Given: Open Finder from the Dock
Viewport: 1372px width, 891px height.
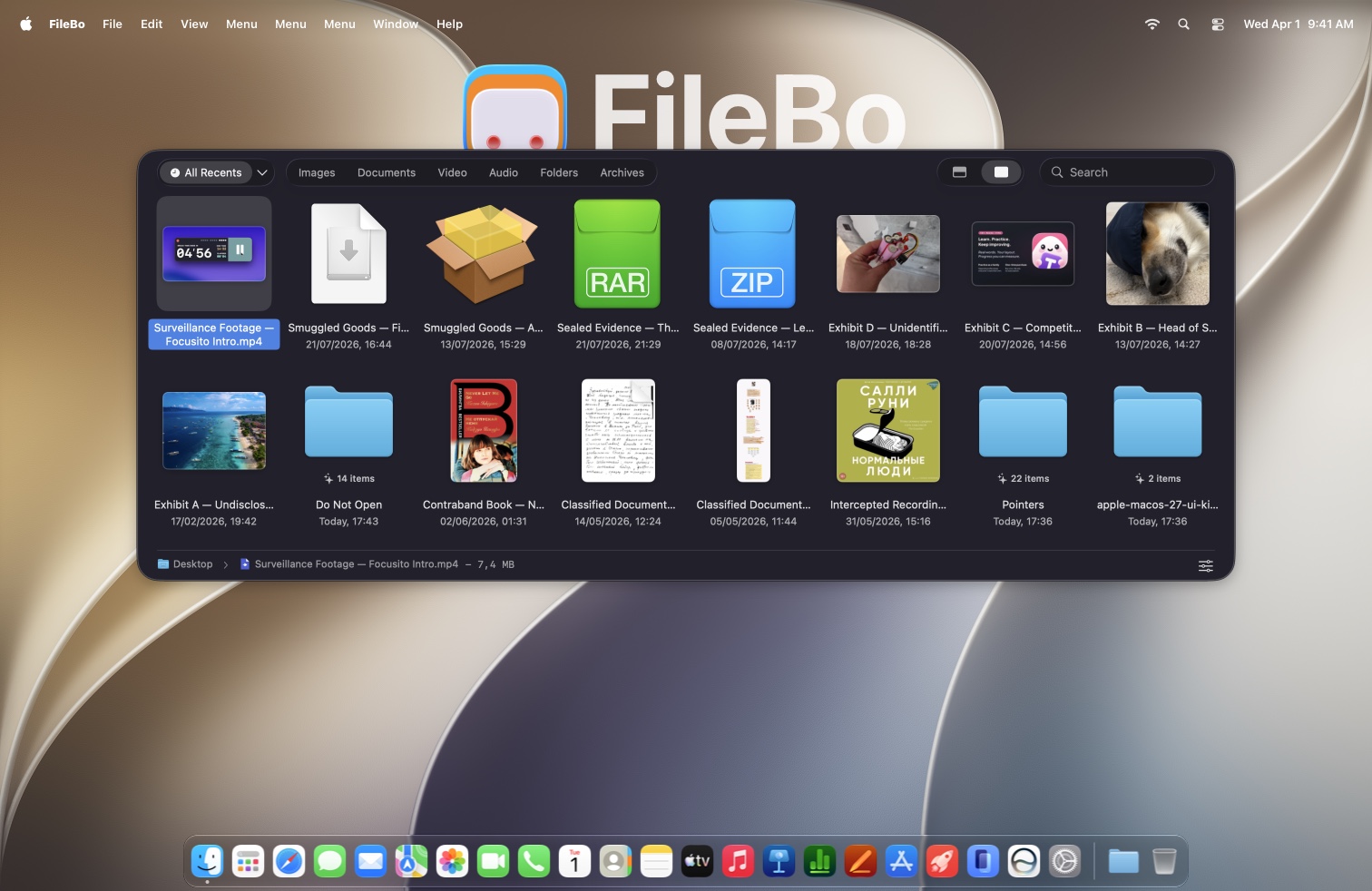Looking at the screenshot, I should point(208,860).
